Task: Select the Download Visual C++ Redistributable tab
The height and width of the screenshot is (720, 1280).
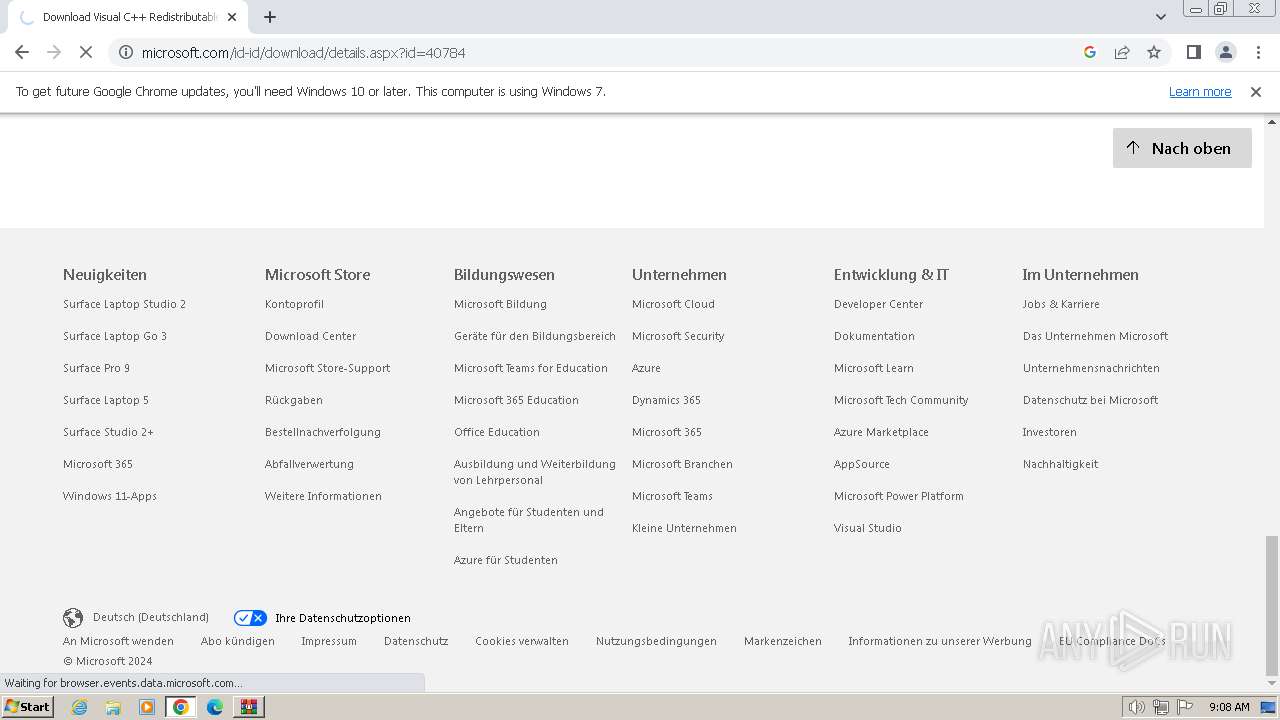Action: pyautogui.click(x=125, y=17)
